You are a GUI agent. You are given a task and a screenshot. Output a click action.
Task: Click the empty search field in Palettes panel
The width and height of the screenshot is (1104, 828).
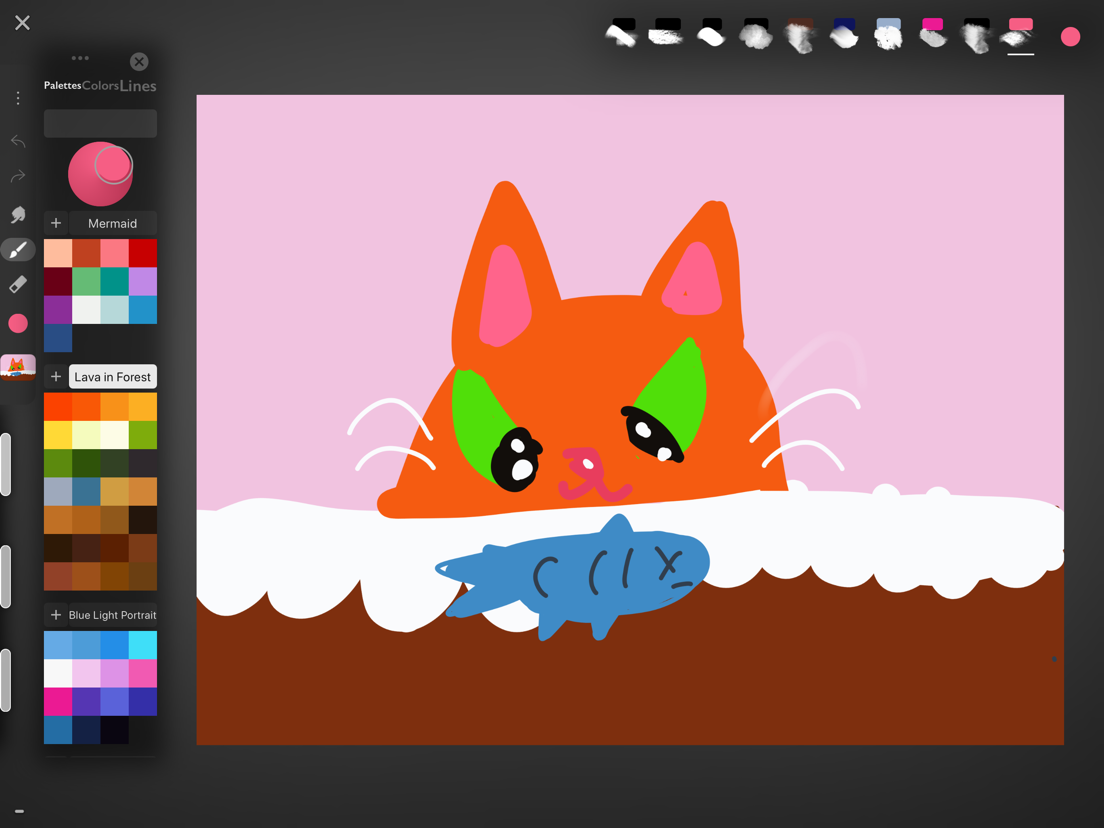100,123
